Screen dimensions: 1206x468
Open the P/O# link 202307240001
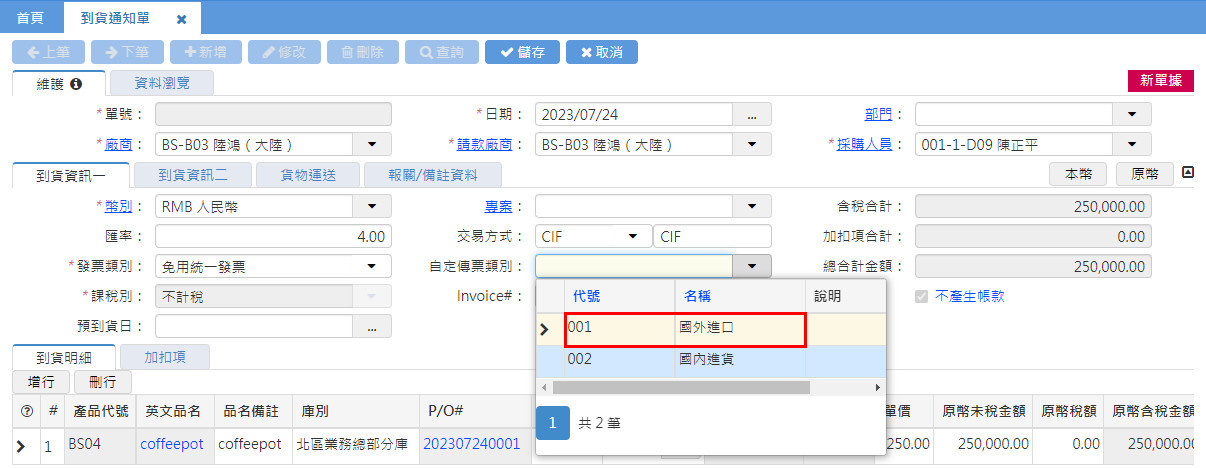[471, 443]
